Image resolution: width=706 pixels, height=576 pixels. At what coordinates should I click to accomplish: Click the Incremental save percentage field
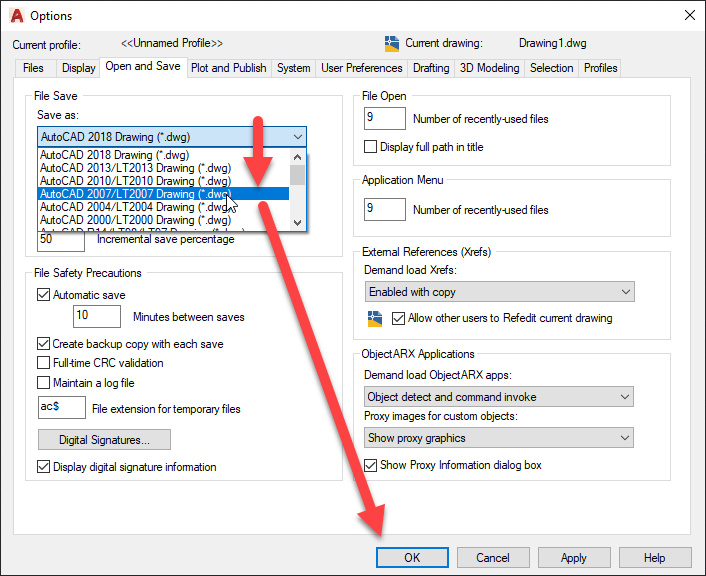pyautogui.click(x=61, y=240)
